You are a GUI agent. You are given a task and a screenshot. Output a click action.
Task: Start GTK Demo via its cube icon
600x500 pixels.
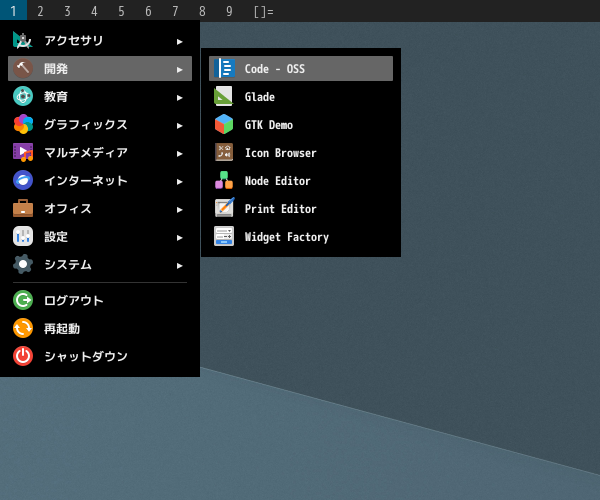click(224, 124)
